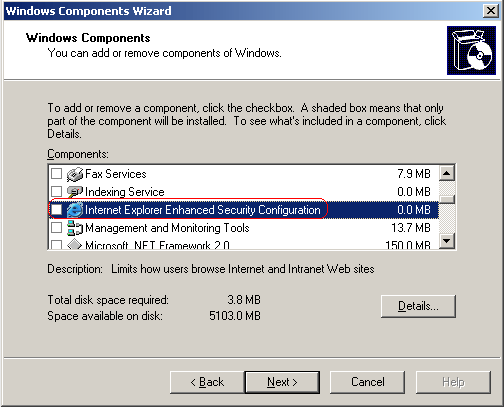Viewport: 504px width, 407px height.
Task: Select Management and Monitoring Tools entry
Action: click(244, 228)
